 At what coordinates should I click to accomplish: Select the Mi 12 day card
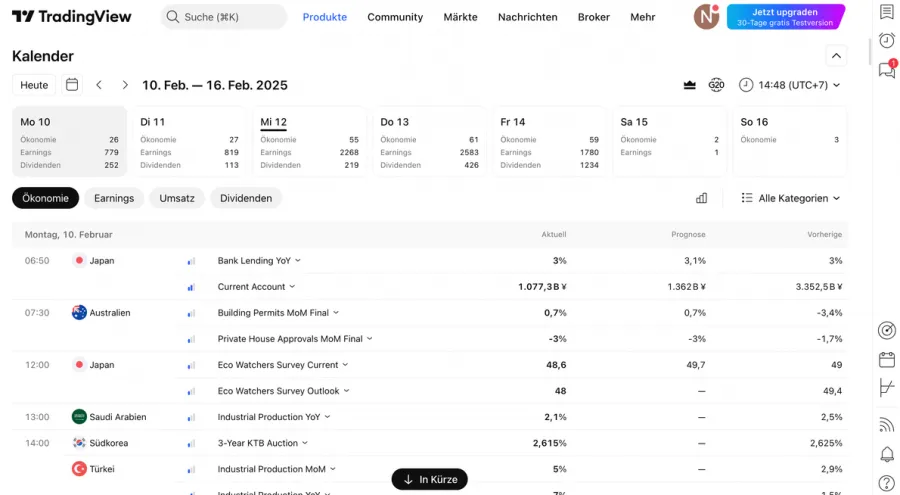(309, 141)
